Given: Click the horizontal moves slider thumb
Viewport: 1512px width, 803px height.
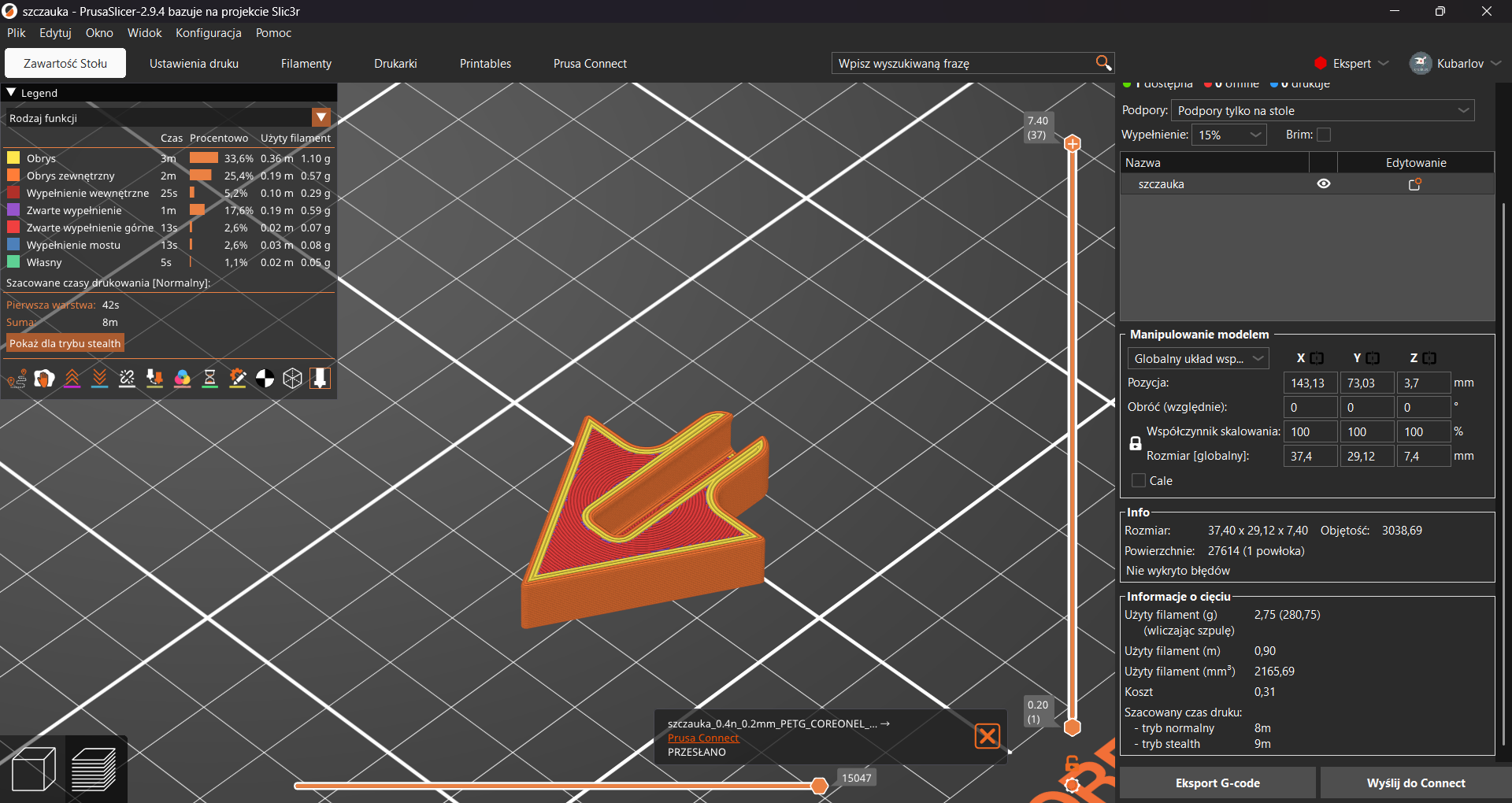Looking at the screenshot, I should (819, 786).
